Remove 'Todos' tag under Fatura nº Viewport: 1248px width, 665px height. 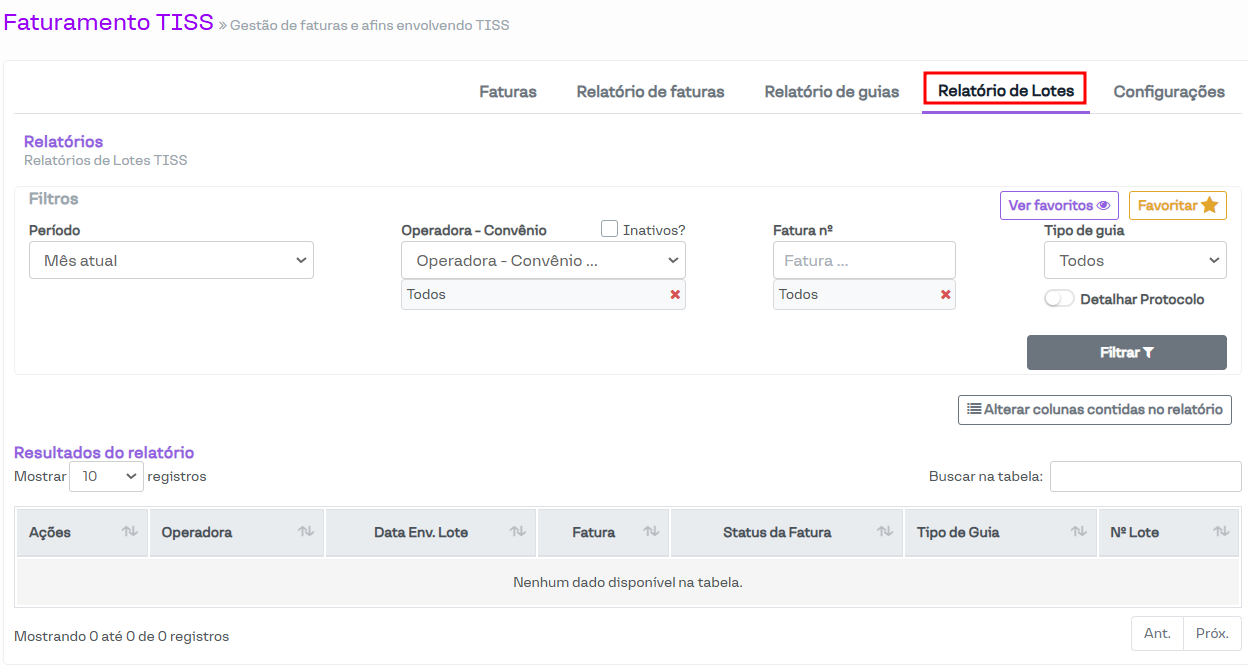click(945, 295)
